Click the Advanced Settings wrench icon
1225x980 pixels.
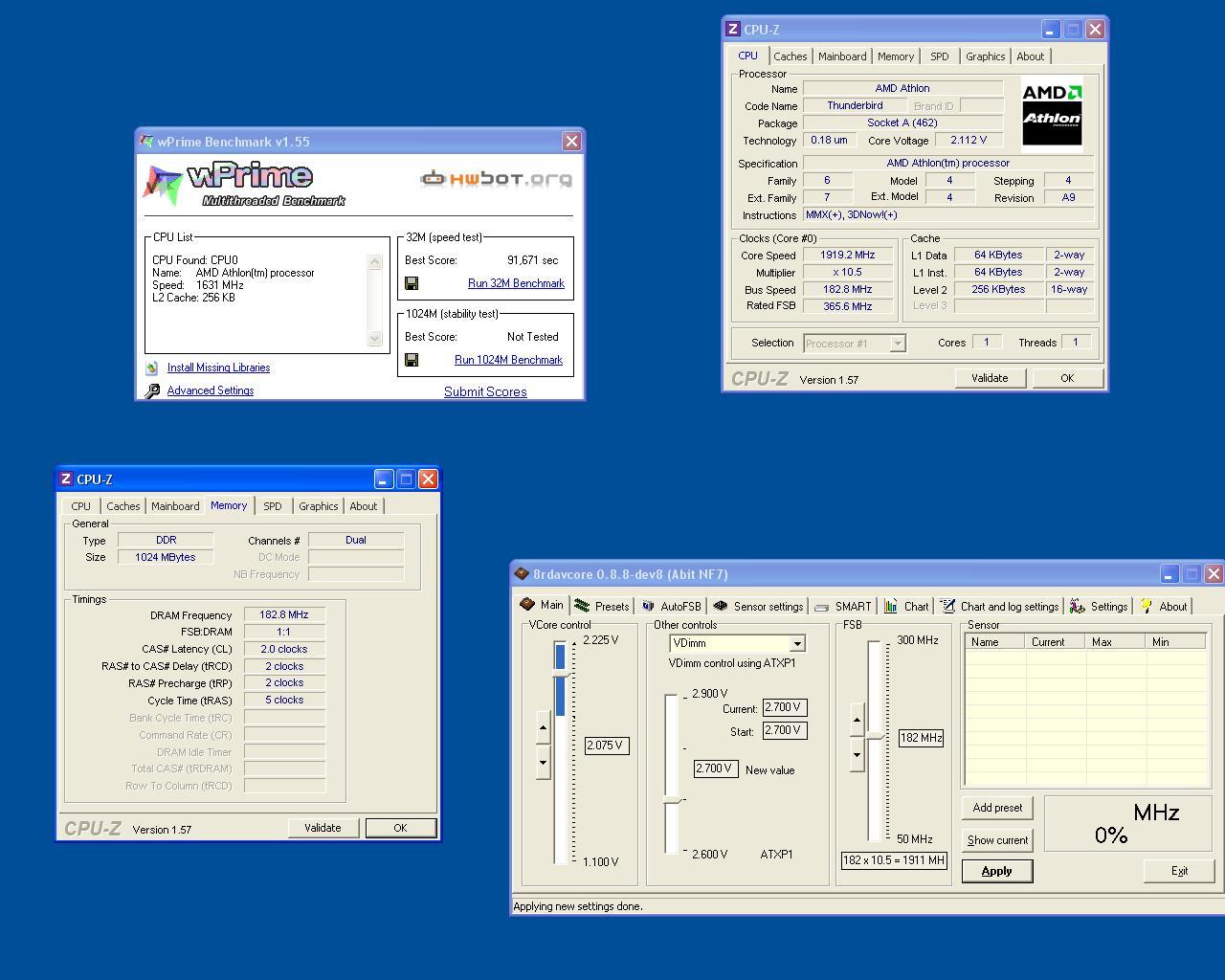[x=152, y=390]
